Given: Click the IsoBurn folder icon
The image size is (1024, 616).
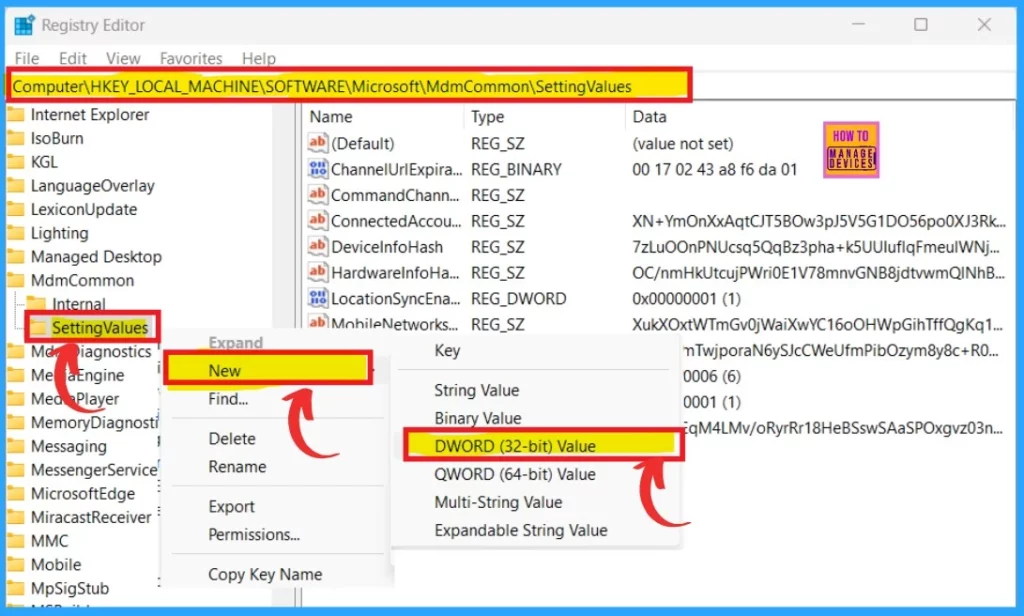Looking at the screenshot, I should 16,138.
